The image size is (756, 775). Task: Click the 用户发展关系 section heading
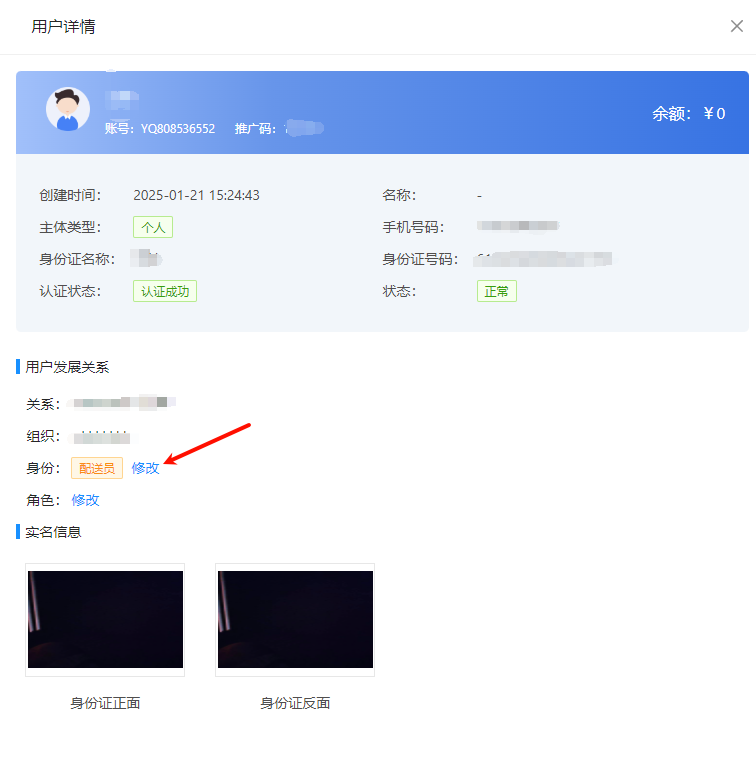67,367
